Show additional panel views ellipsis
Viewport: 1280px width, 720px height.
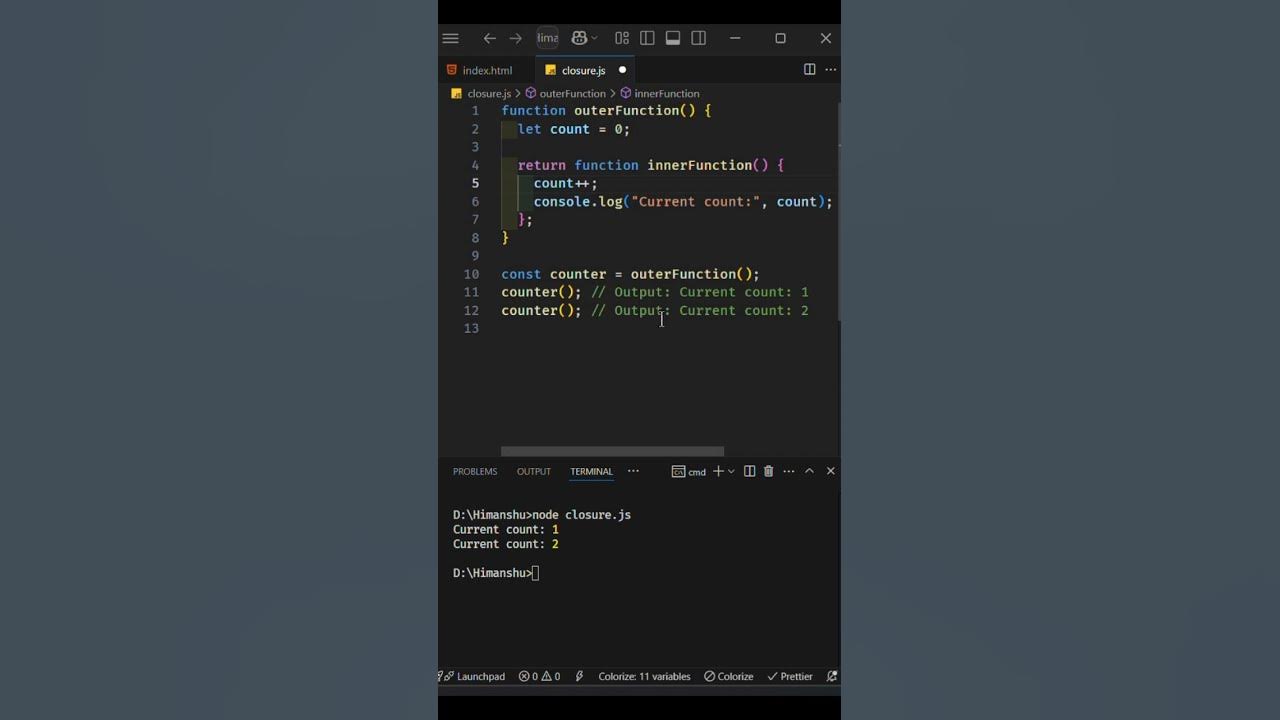pos(633,471)
